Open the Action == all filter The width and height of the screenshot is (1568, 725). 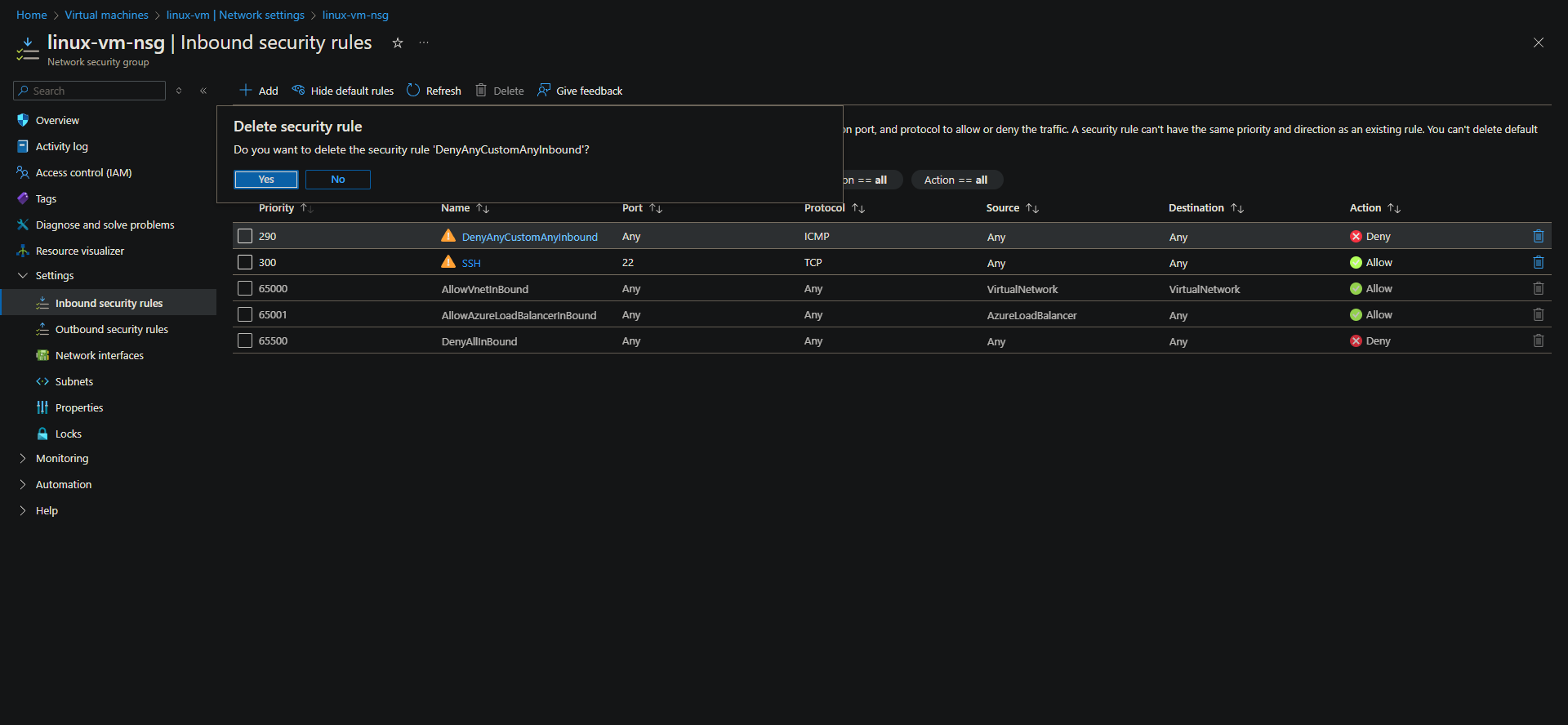tap(956, 180)
